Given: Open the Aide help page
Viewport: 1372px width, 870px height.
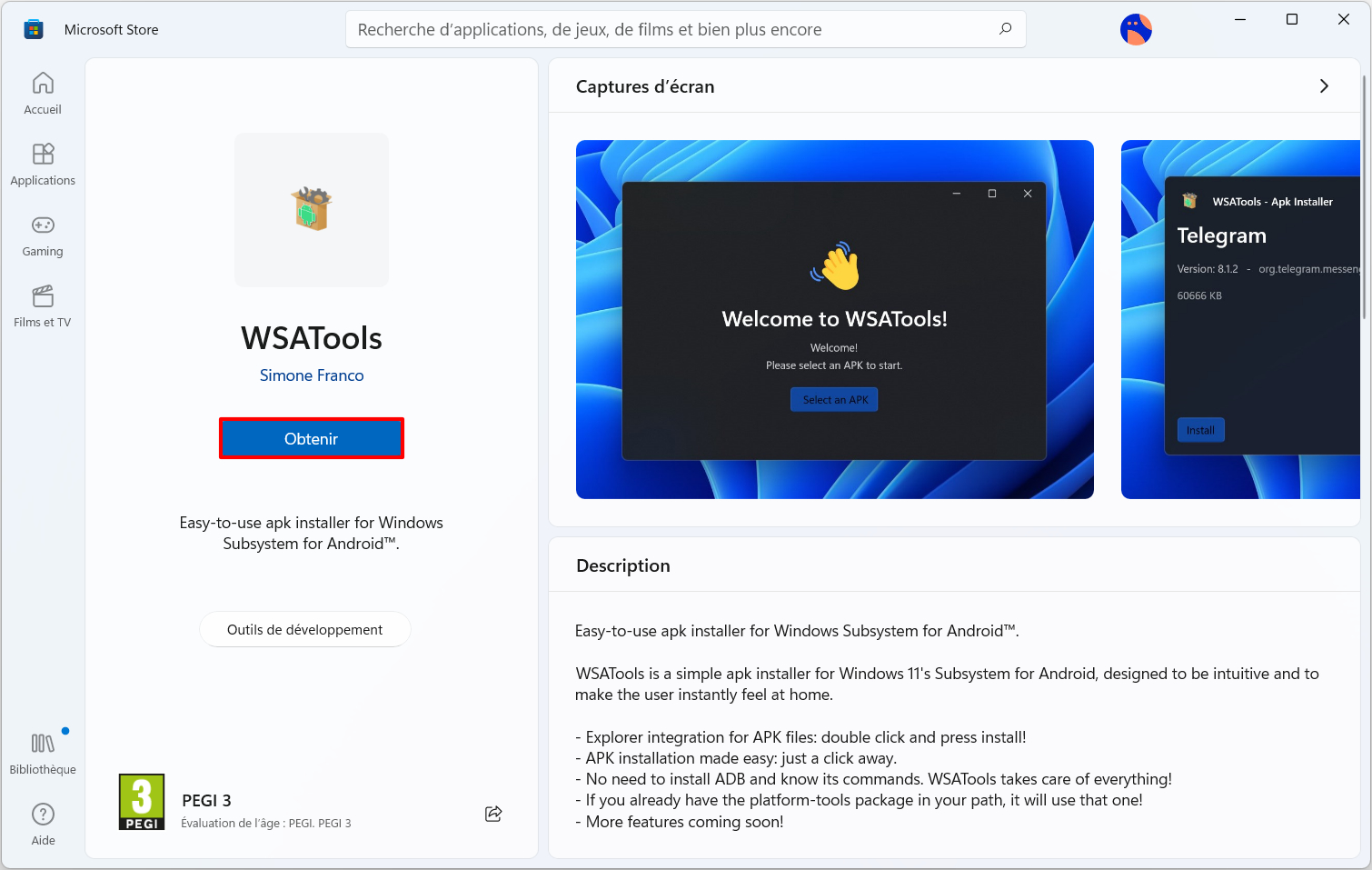Looking at the screenshot, I should 43,825.
